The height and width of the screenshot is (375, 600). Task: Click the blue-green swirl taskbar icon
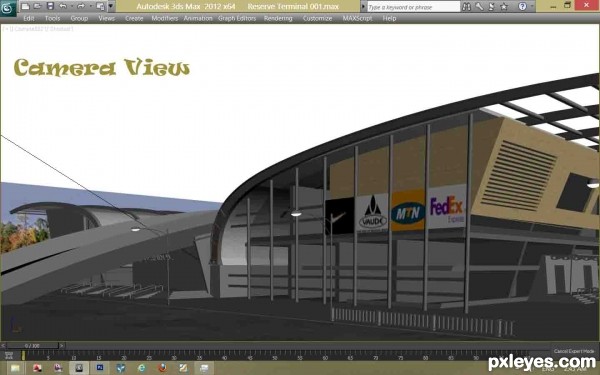click(x=121, y=368)
